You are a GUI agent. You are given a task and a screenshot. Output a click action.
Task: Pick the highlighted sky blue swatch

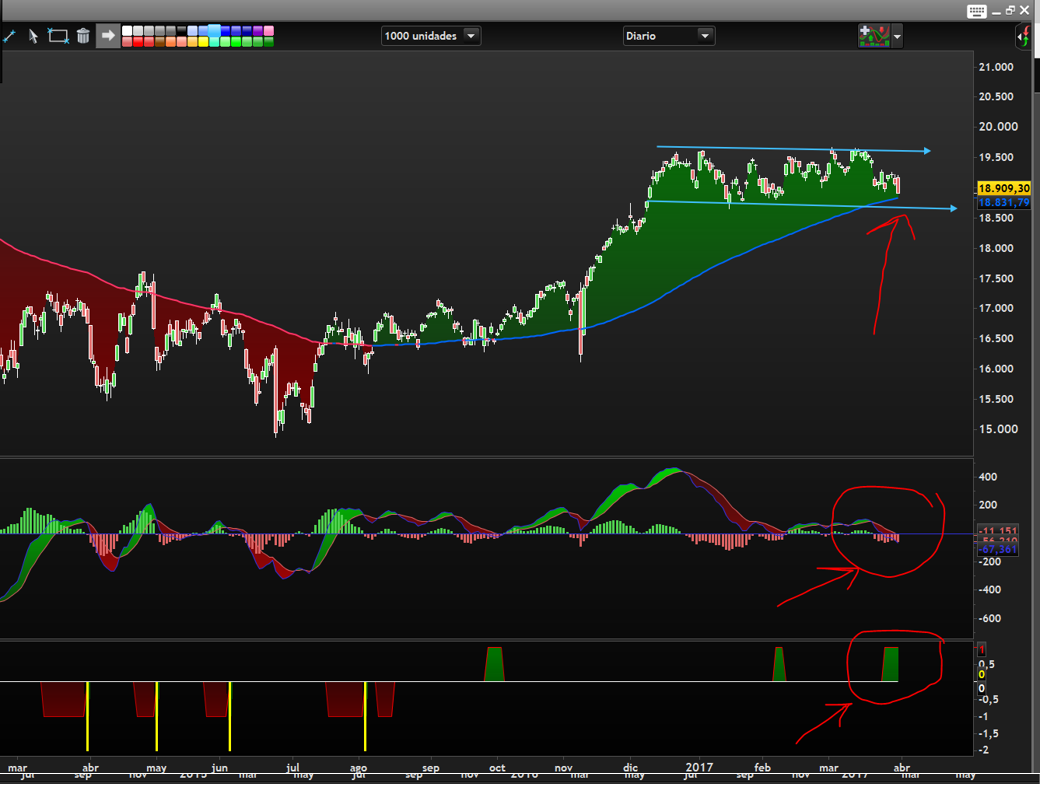pos(214,30)
